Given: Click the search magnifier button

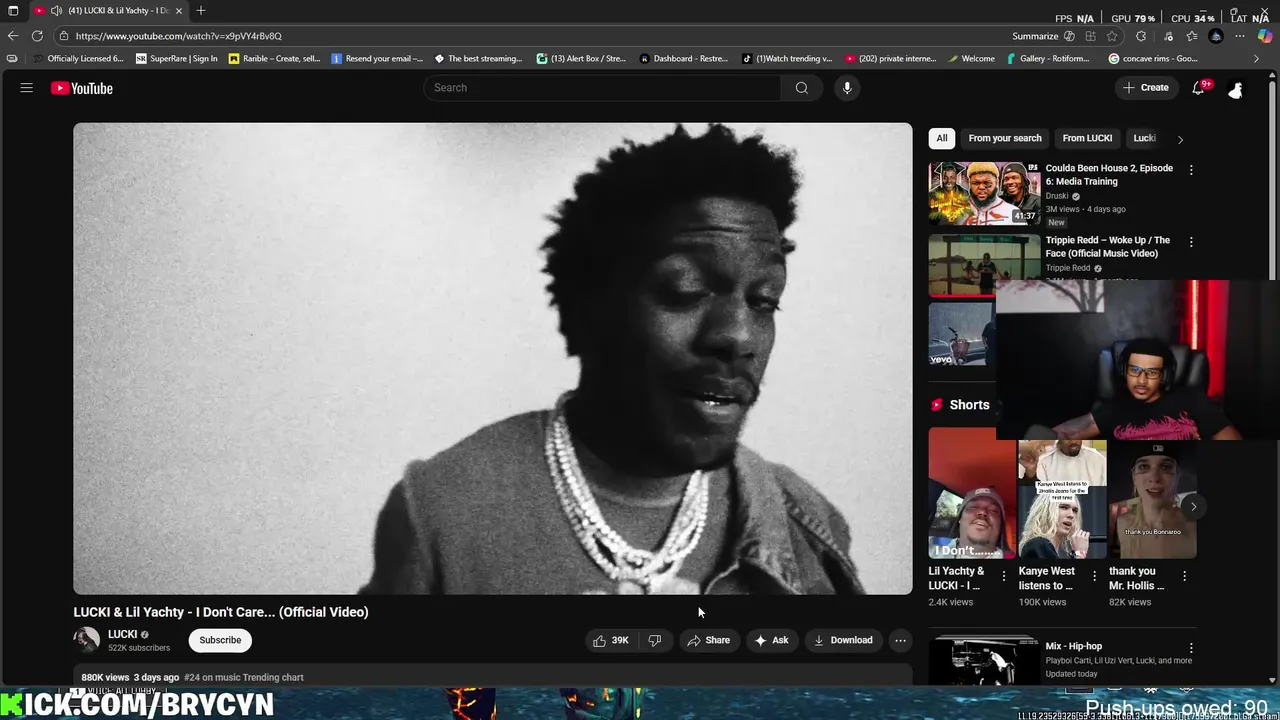Looking at the screenshot, I should [801, 88].
